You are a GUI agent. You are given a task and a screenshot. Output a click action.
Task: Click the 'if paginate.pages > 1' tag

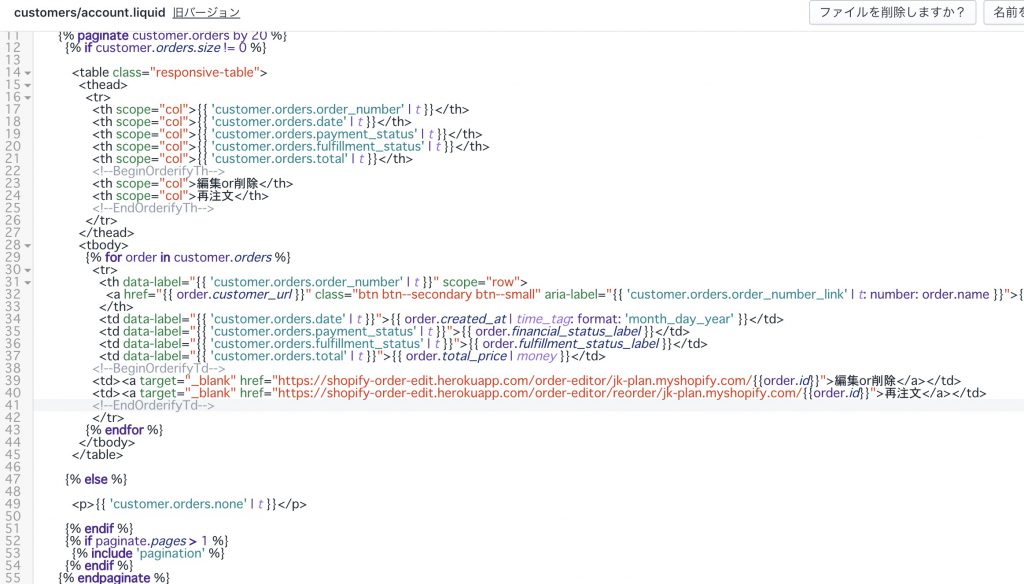click(x=147, y=541)
